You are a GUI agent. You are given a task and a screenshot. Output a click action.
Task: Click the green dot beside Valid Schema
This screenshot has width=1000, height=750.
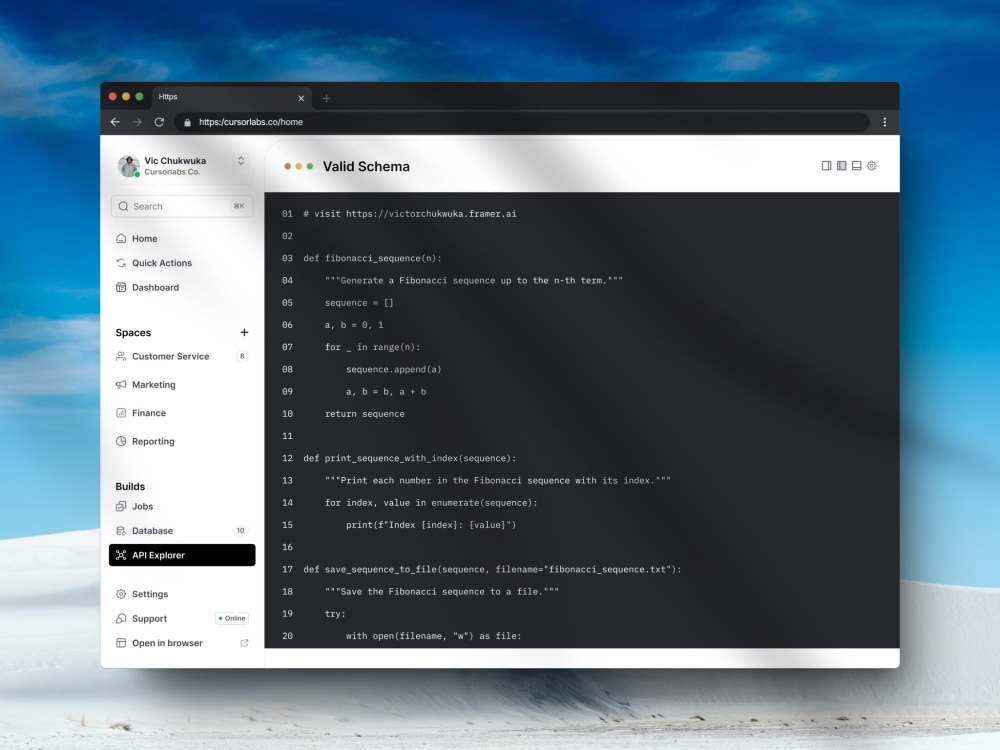[310, 166]
